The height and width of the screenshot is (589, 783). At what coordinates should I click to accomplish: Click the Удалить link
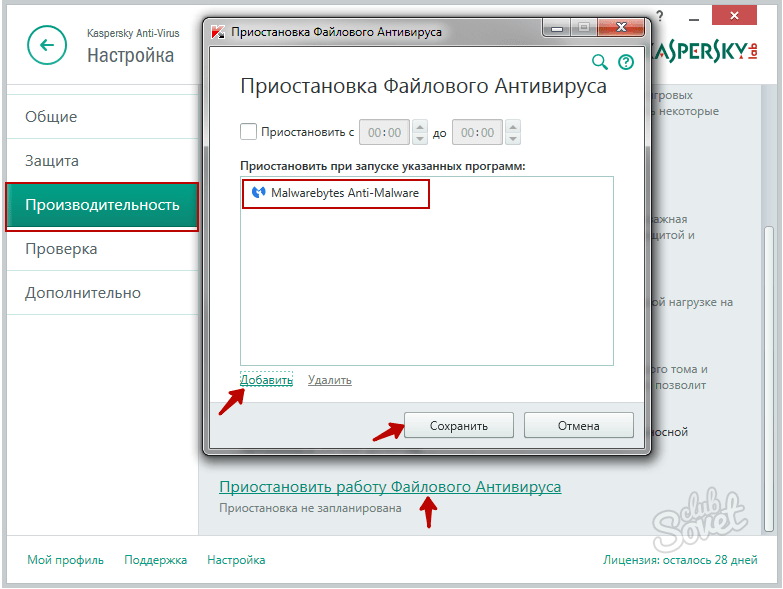pos(330,380)
